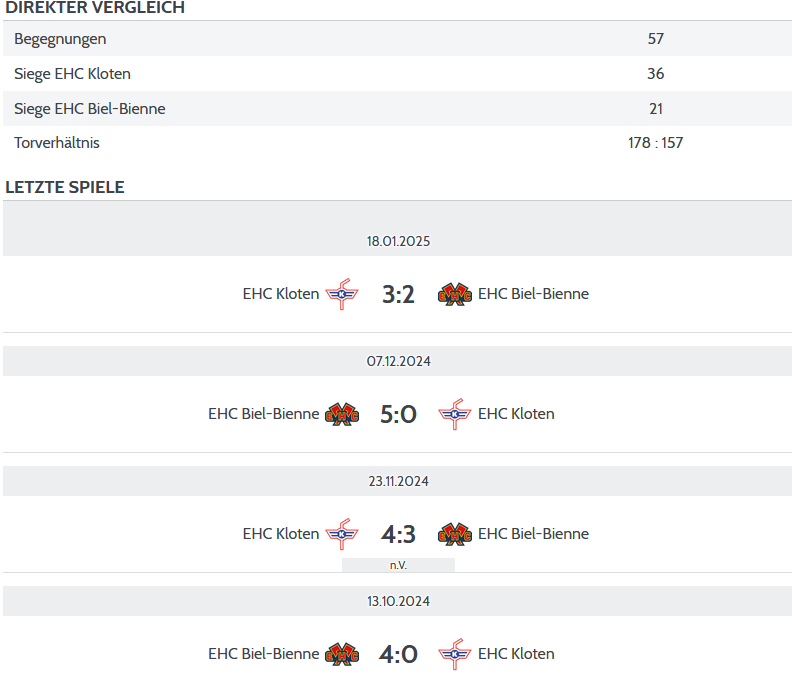Open the 5:0 match result
This screenshot has height=678, width=792.
pyautogui.click(x=398, y=414)
